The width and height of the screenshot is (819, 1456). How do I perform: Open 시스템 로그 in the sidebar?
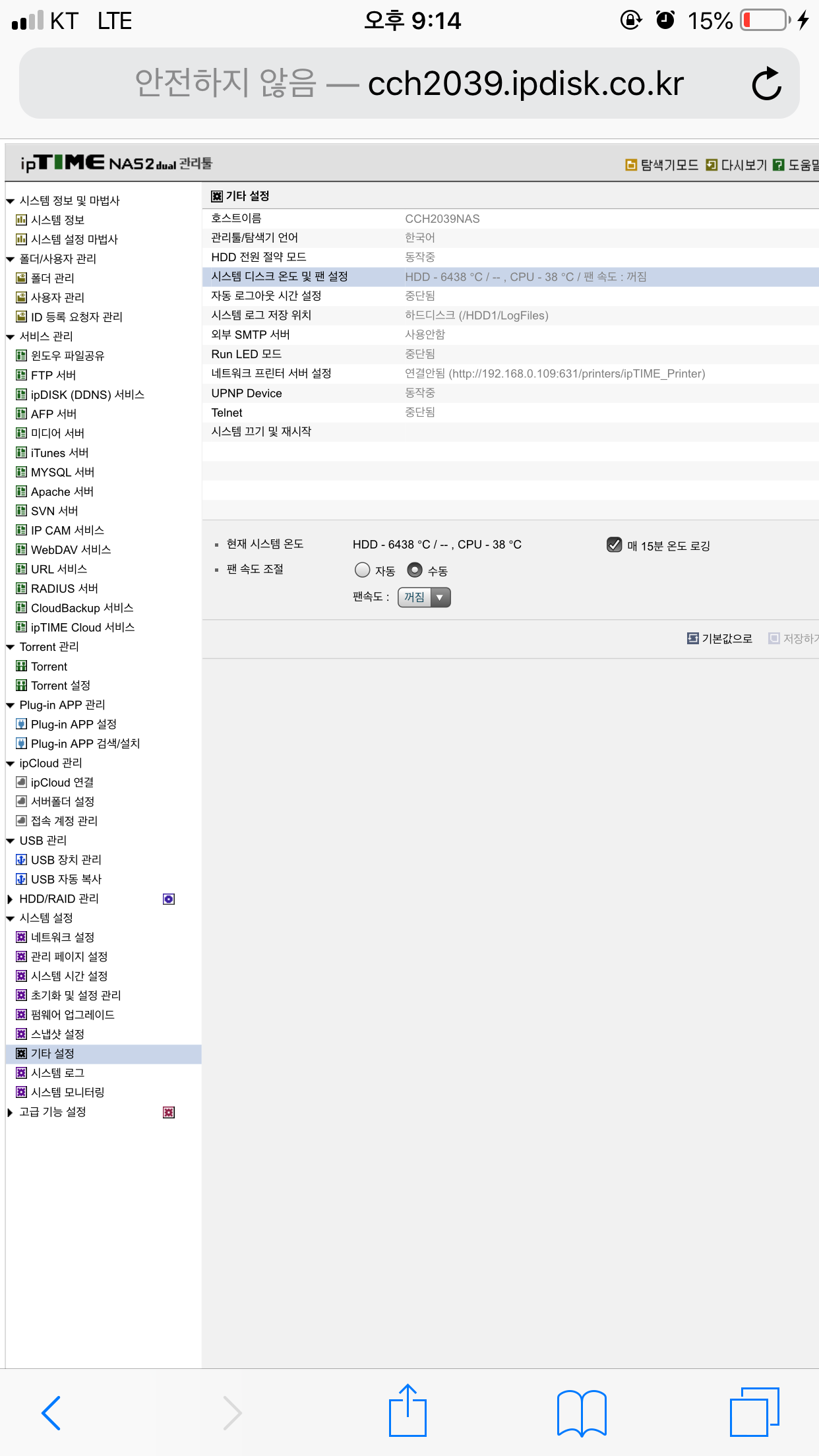[57, 1073]
